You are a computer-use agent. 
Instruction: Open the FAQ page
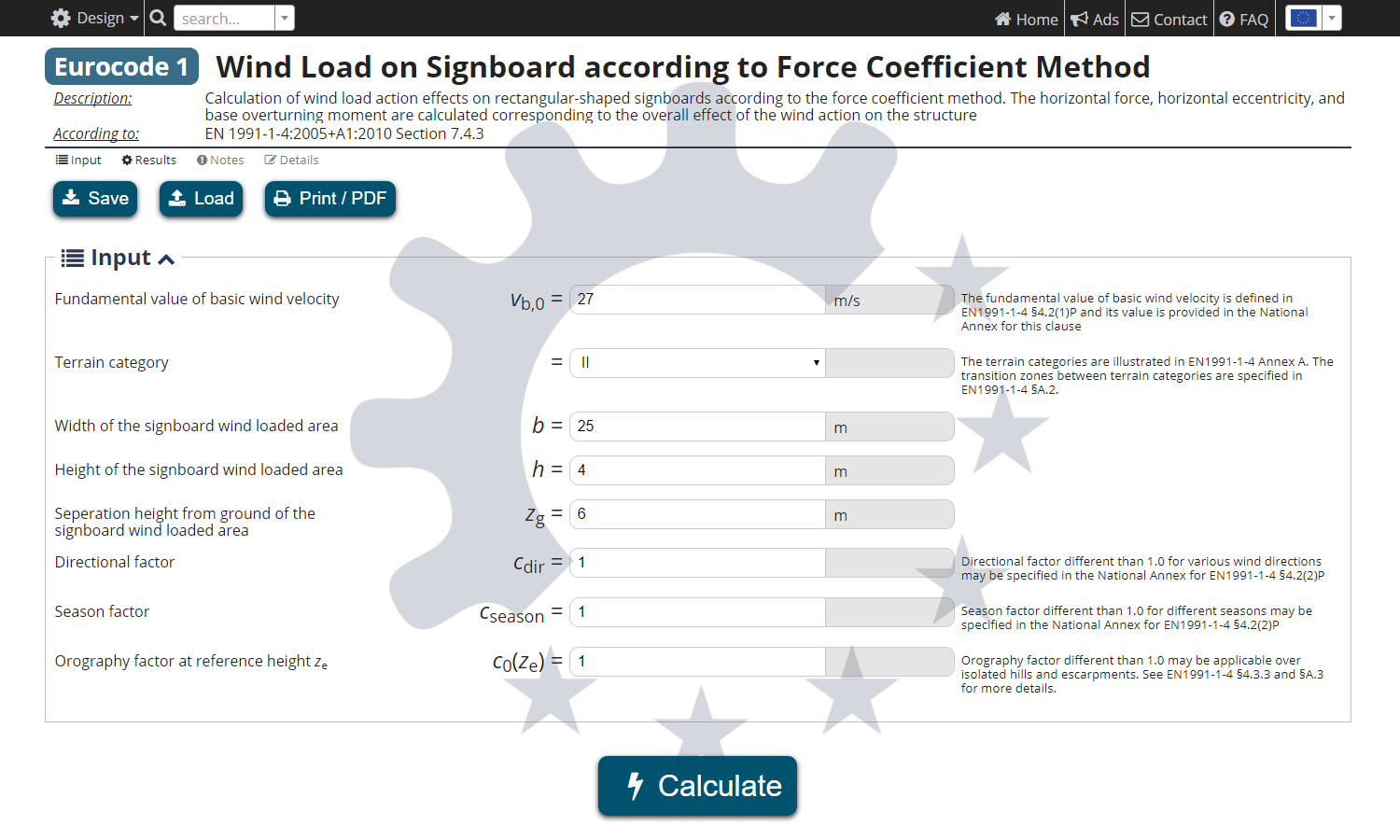(1243, 19)
